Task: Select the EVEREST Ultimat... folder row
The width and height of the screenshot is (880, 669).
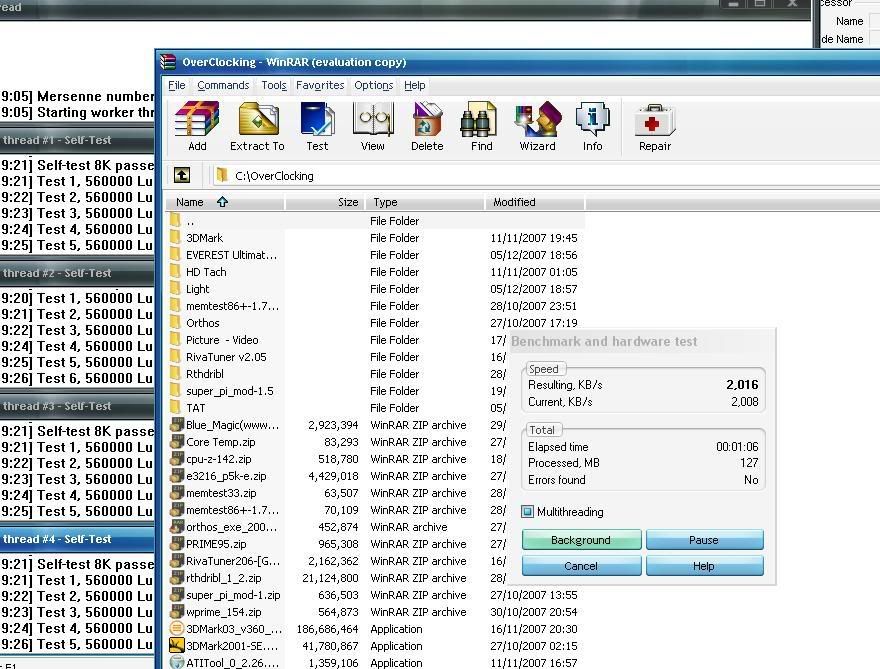Action: pos(376,255)
